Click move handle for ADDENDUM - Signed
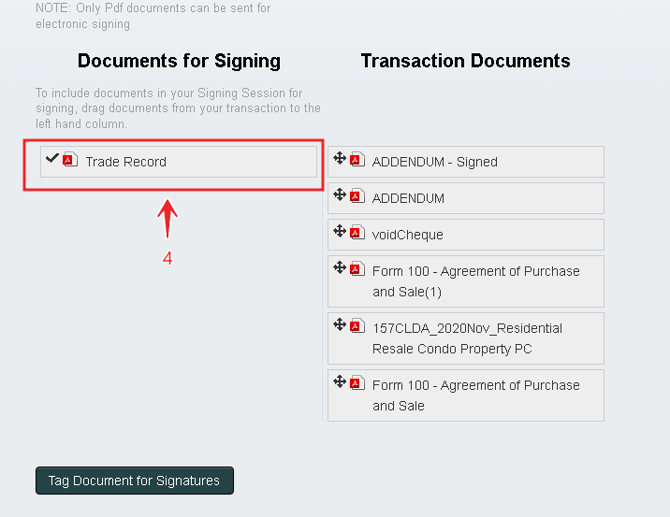 (x=340, y=158)
